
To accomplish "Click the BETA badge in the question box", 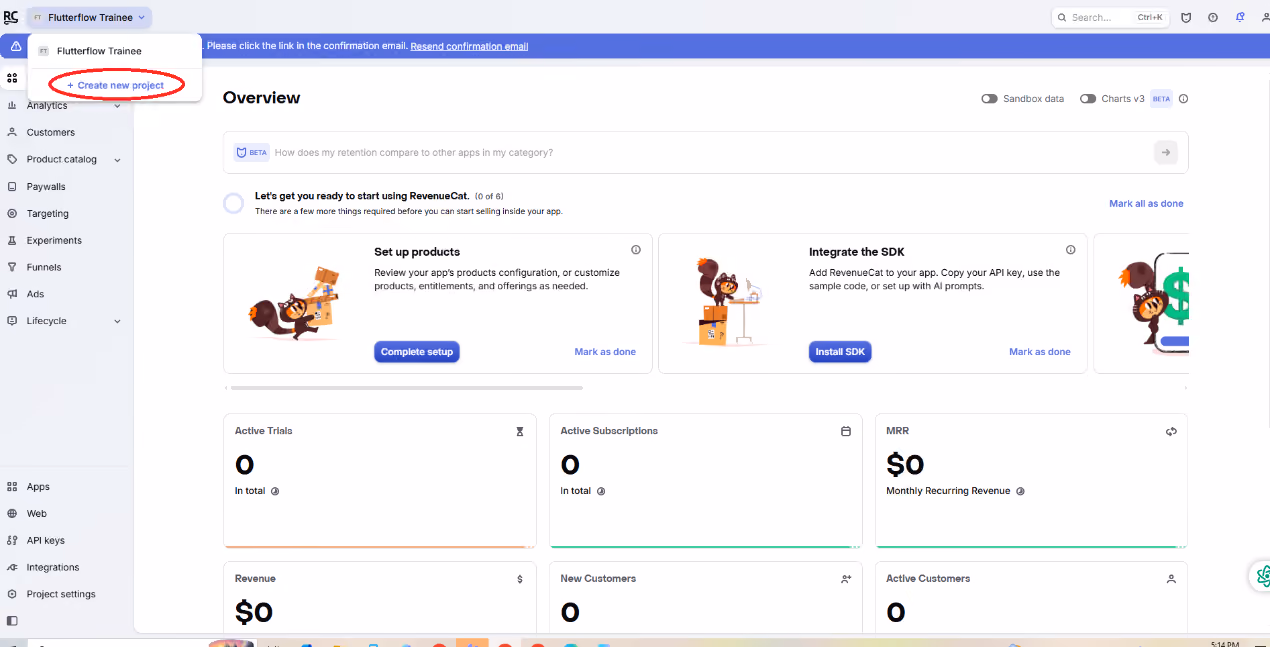I will [x=252, y=152].
